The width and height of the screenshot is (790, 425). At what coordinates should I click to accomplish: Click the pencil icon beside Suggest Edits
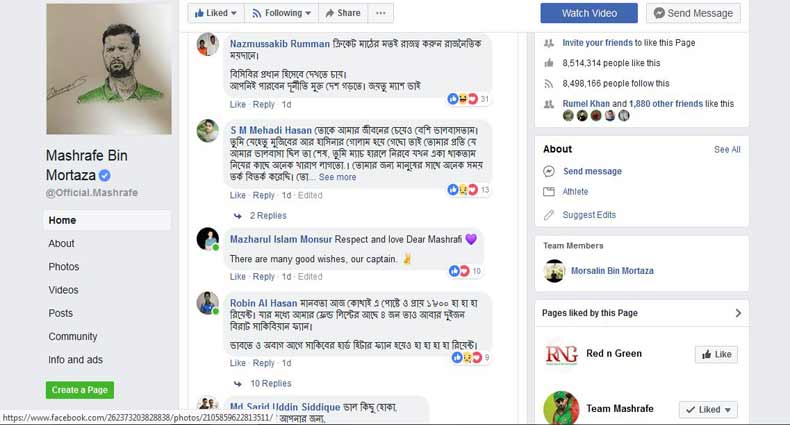(549, 215)
